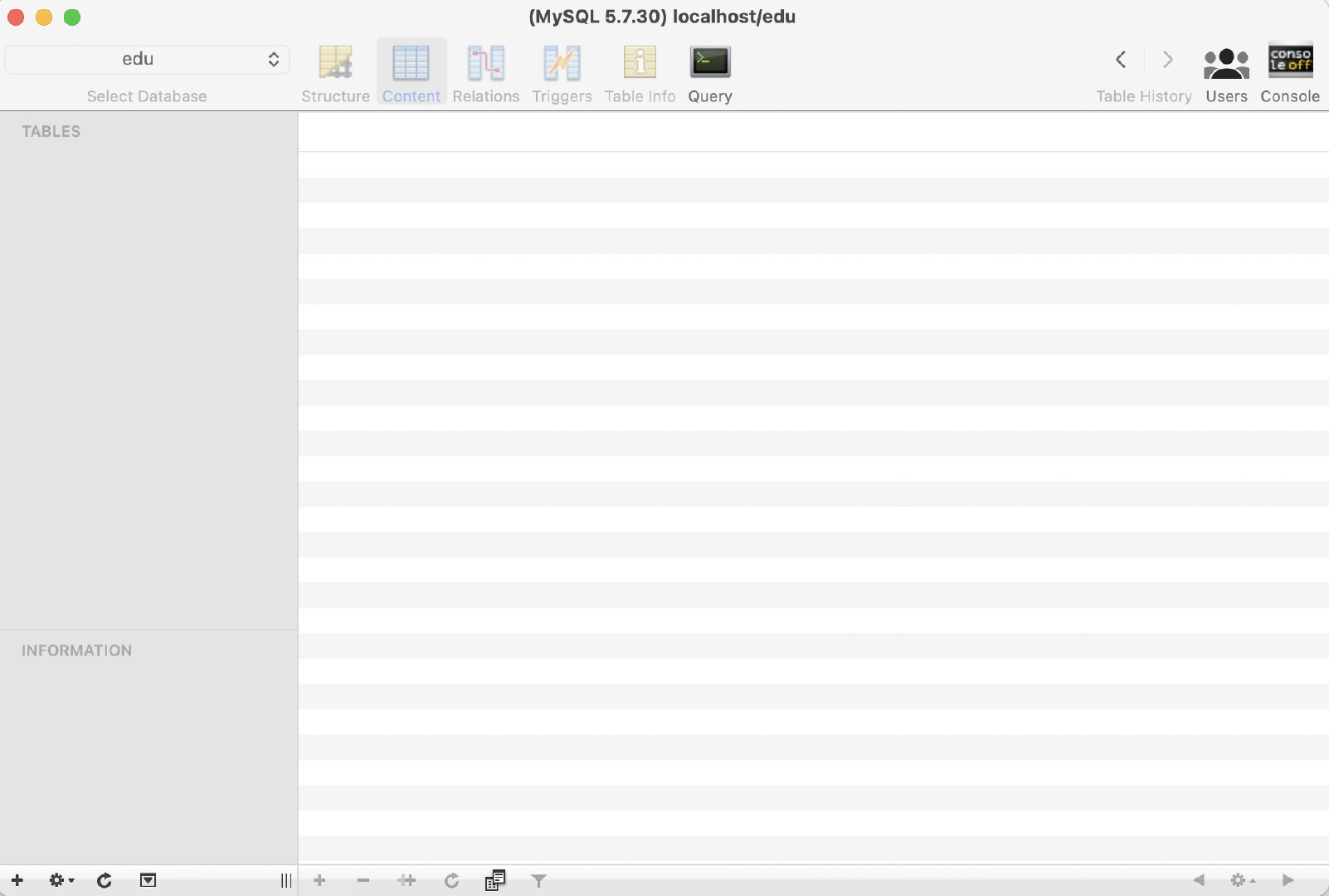This screenshot has width=1329, height=896.
Task: Reload the table content
Action: (451, 880)
